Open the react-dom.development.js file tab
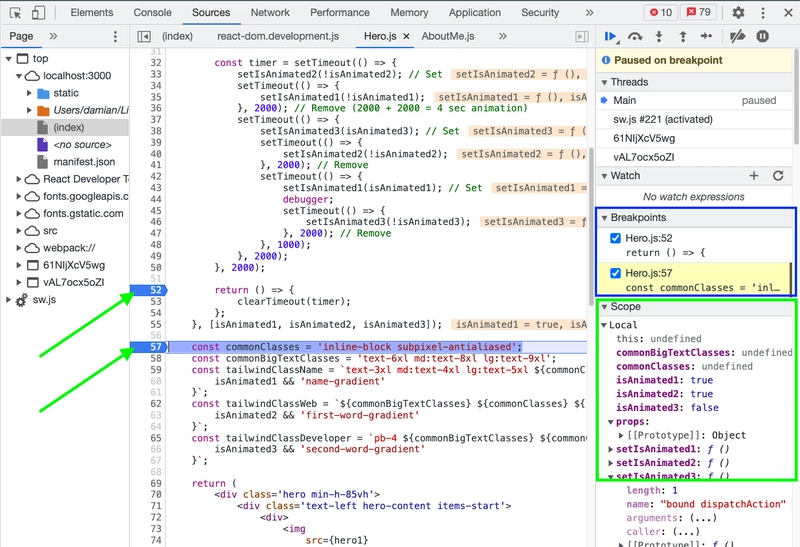 pos(278,36)
